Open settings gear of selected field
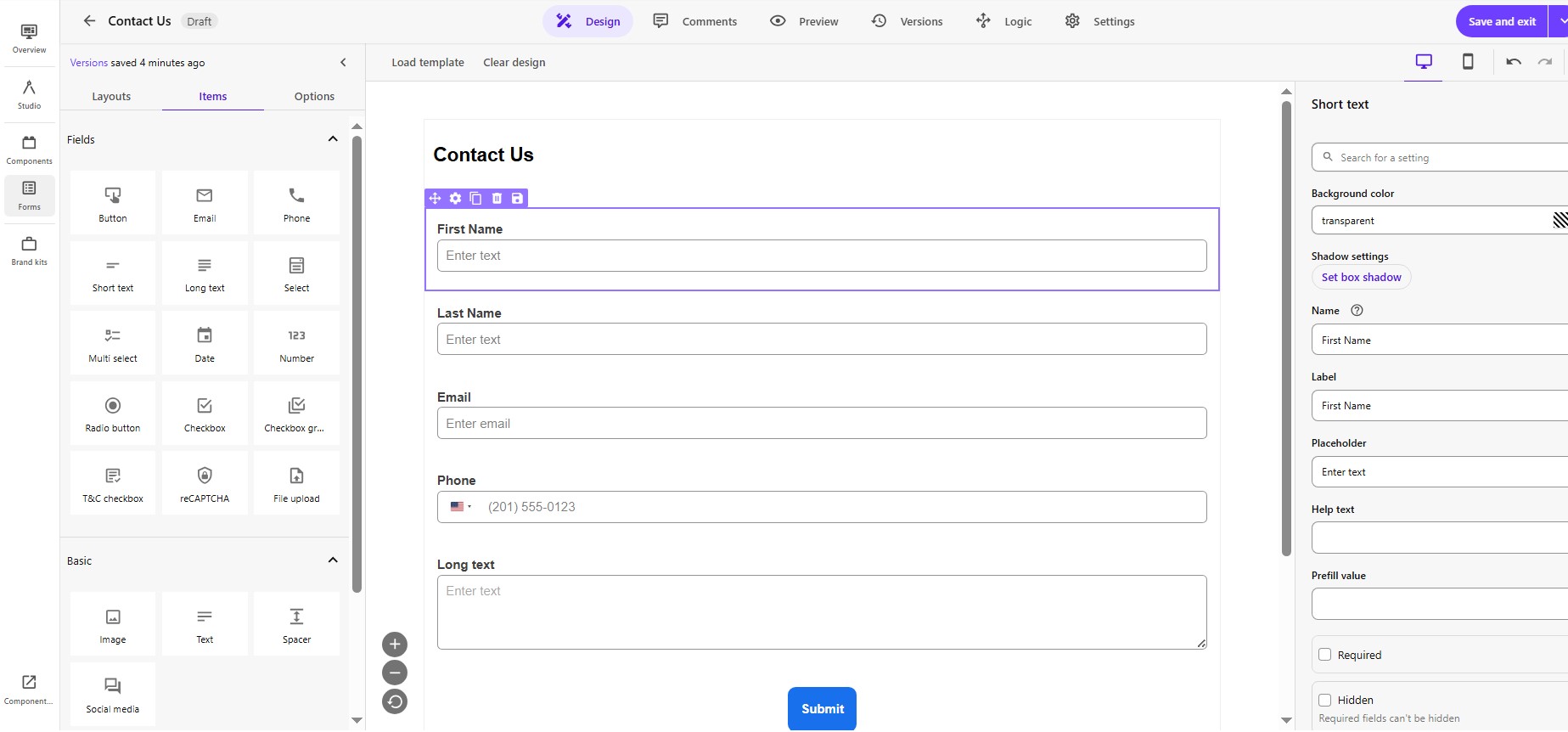 (x=456, y=198)
